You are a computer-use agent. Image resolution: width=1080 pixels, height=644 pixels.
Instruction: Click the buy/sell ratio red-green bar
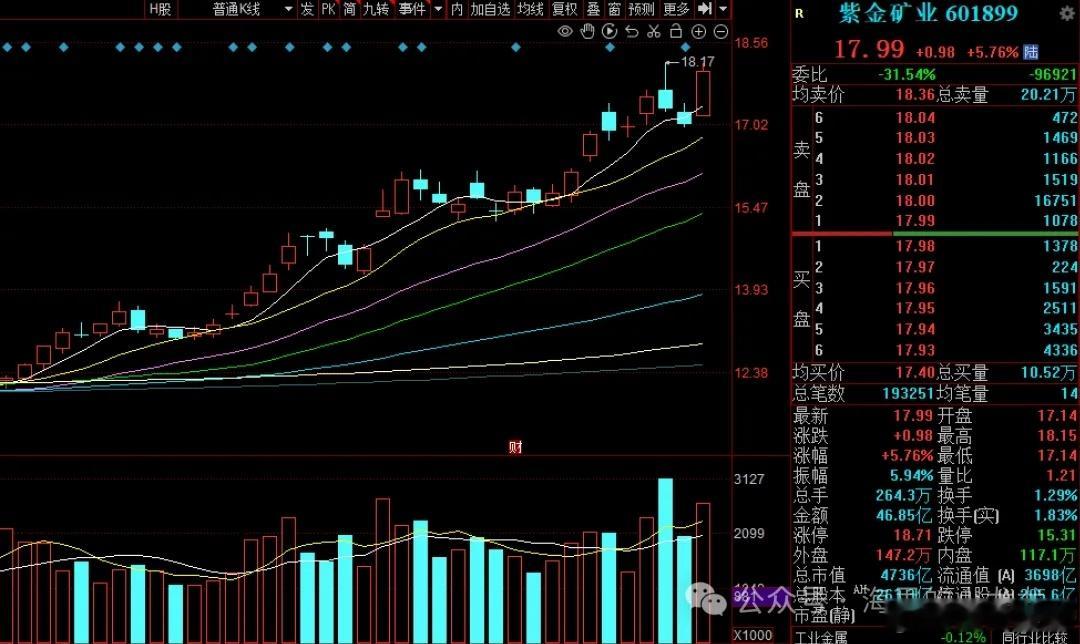[x=935, y=234]
